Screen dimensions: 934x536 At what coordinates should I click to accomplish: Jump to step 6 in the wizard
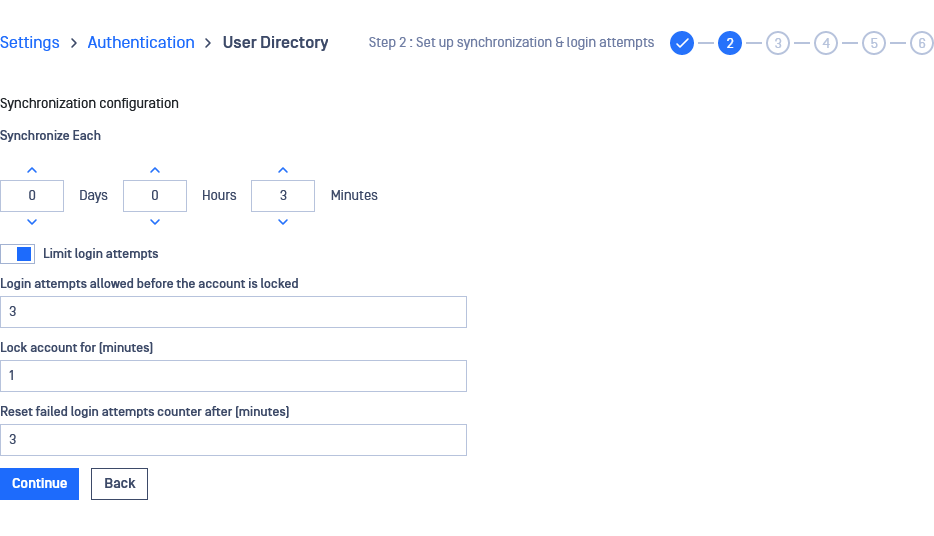click(921, 43)
